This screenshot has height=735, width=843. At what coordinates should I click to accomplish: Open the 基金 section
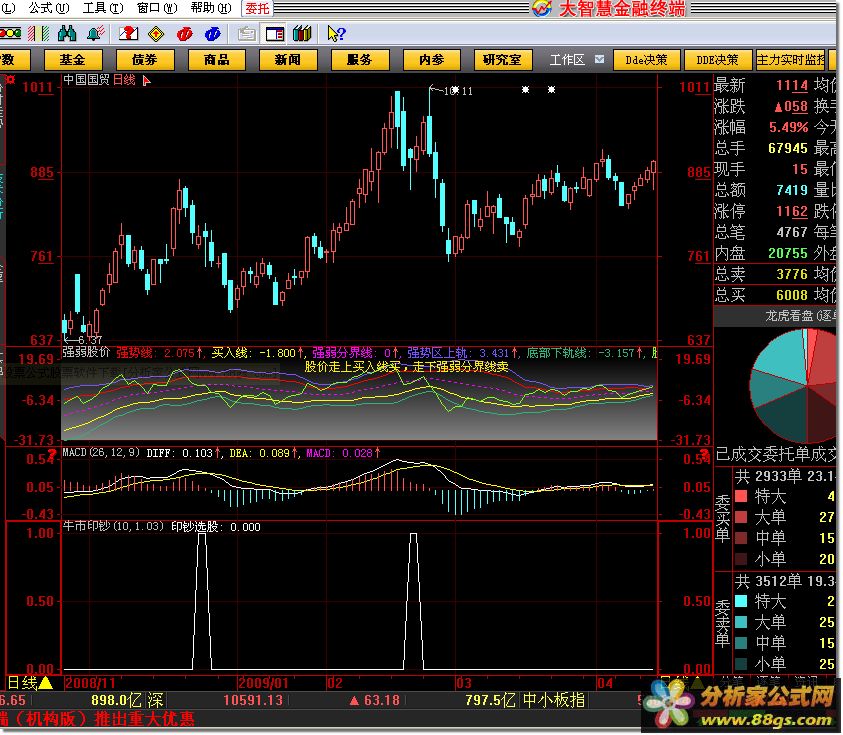(x=73, y=60)
